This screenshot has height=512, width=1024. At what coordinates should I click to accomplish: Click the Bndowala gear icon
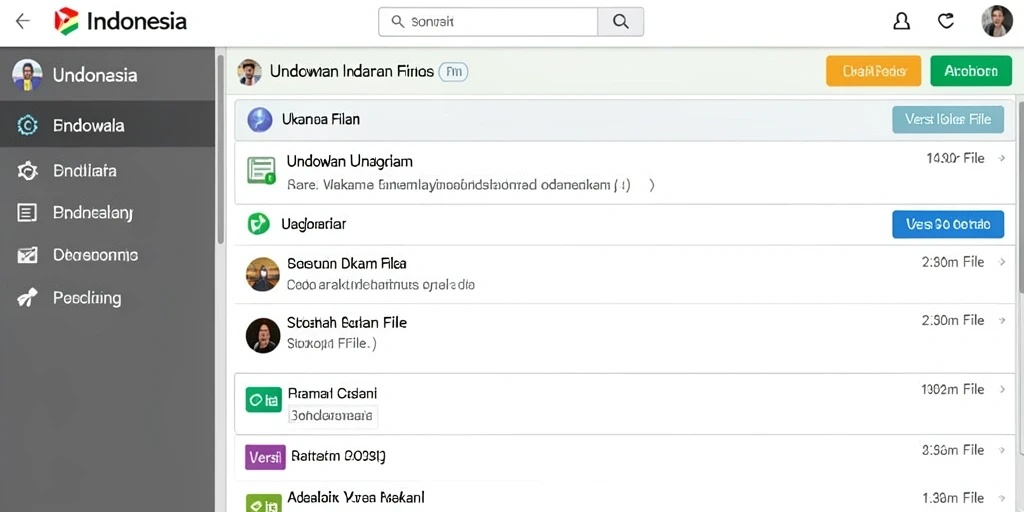(x=27, y=125)
